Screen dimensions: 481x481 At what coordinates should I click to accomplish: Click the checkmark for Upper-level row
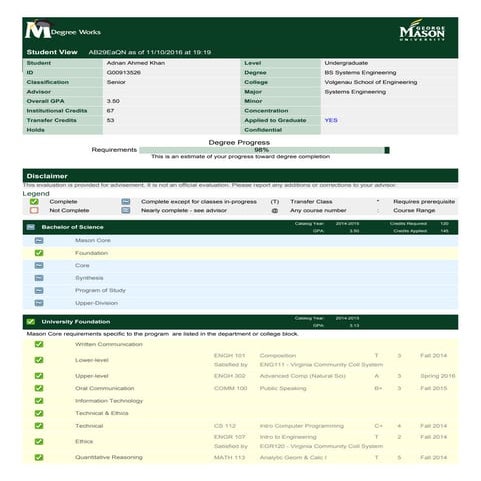click(39, 376)
